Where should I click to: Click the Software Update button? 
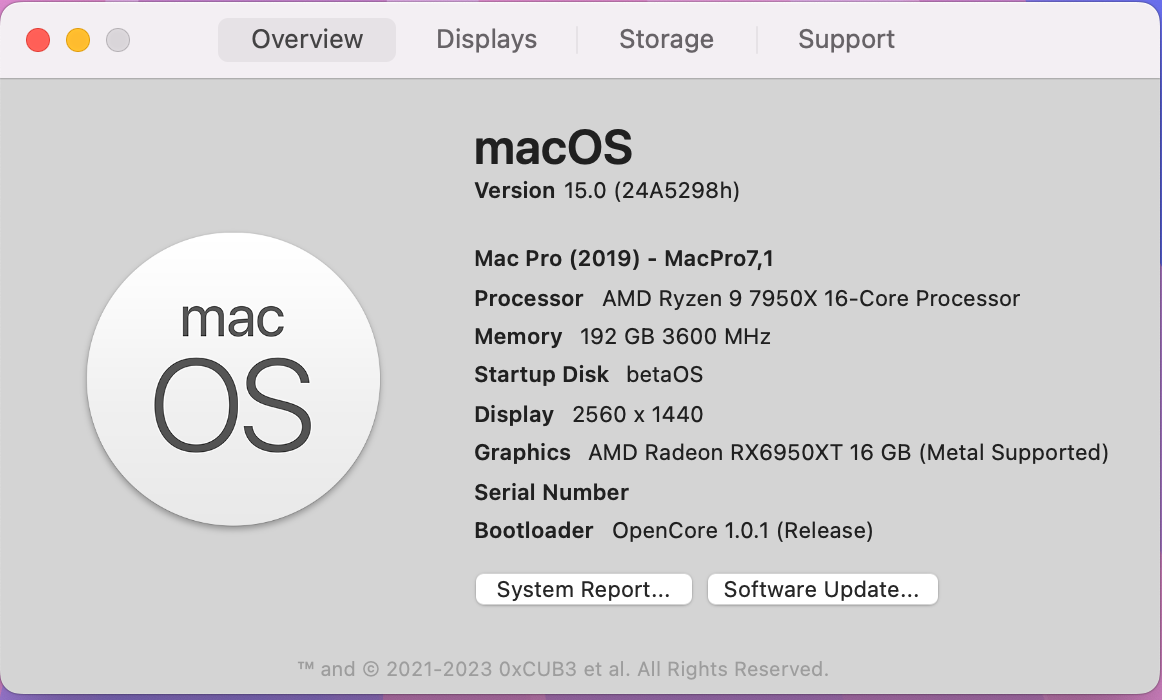(x=821, y=590)
